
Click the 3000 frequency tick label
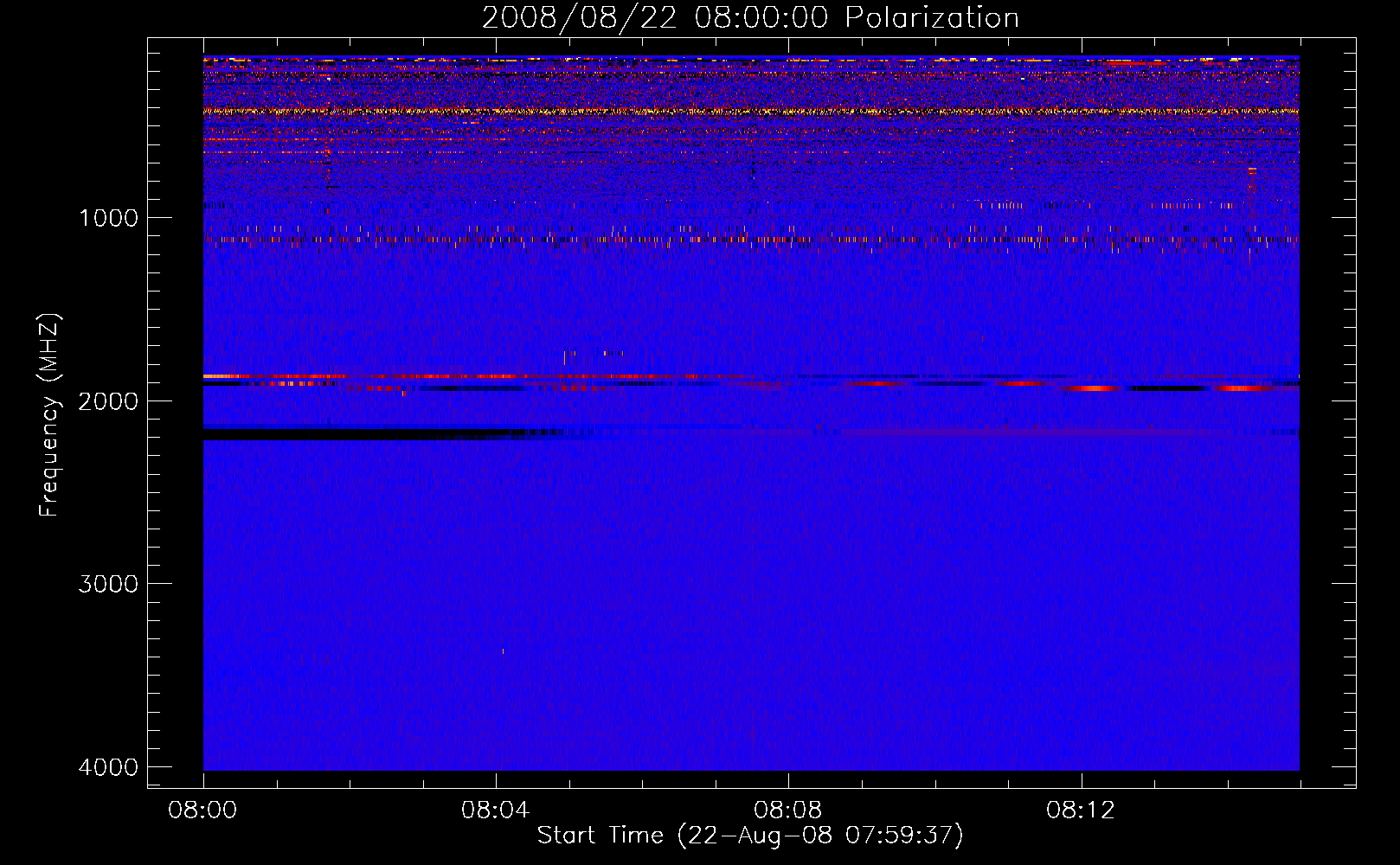pos(108,584)
